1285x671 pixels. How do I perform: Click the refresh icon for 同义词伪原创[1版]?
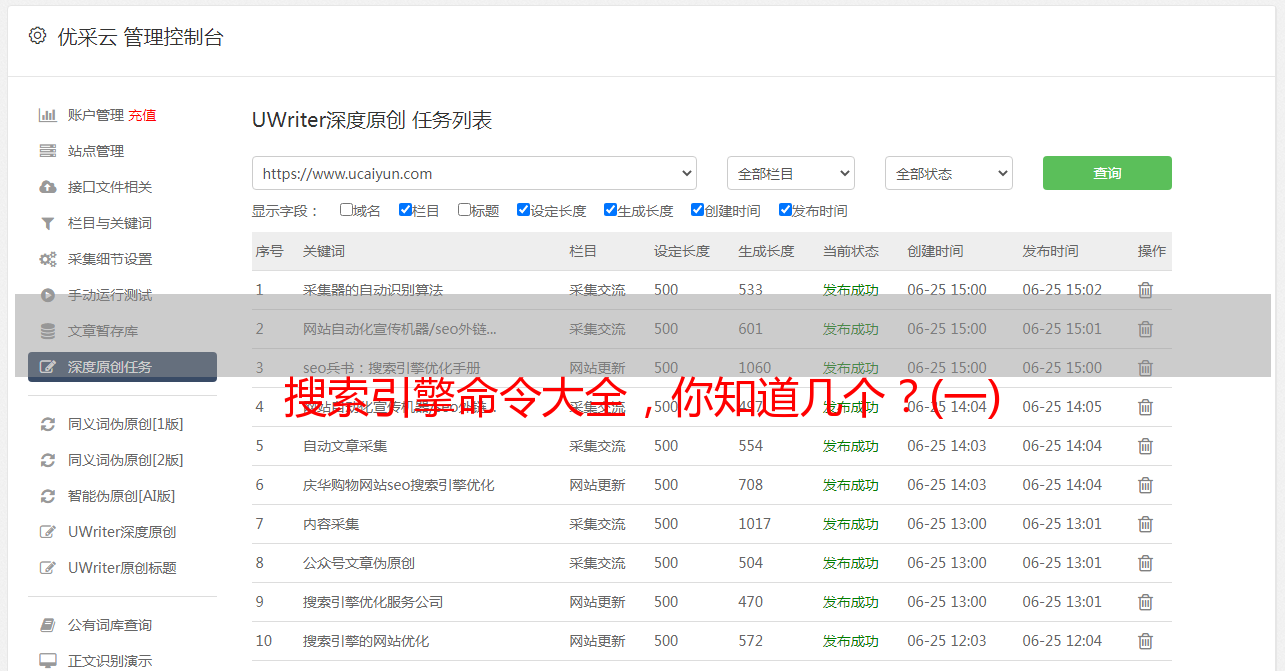tap(47, 424)
